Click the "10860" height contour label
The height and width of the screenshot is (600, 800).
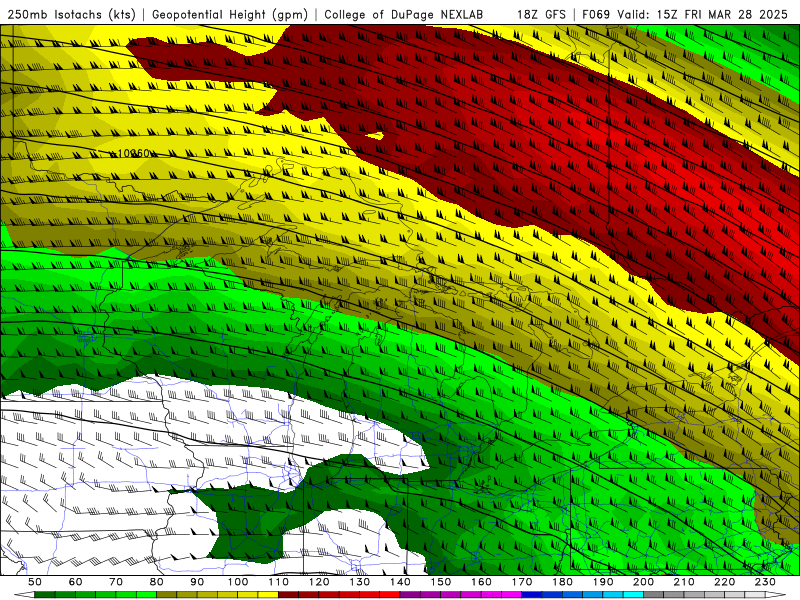[134, 153]
